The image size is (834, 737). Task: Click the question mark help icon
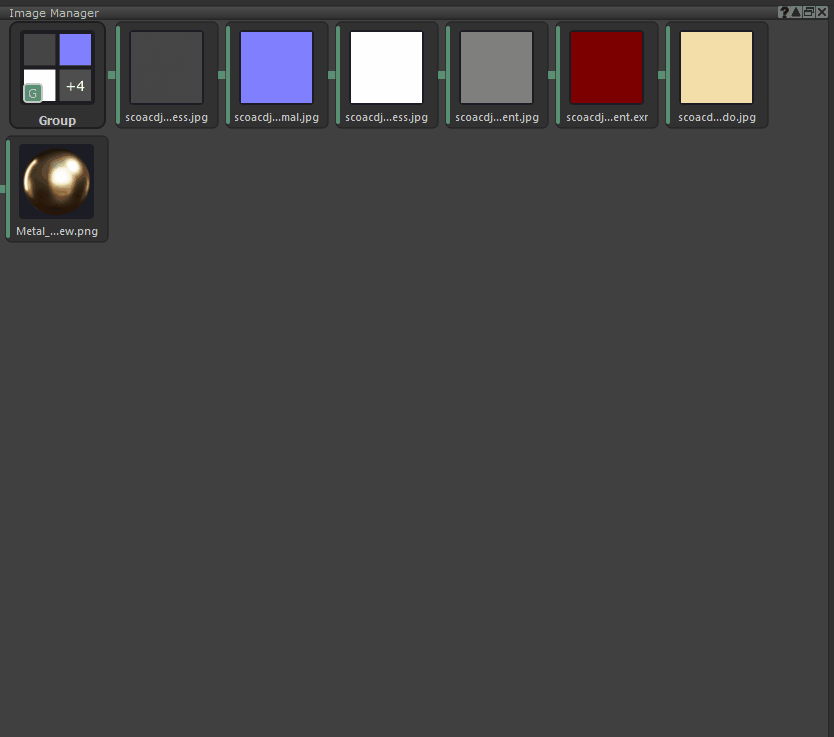coord(784,12)
